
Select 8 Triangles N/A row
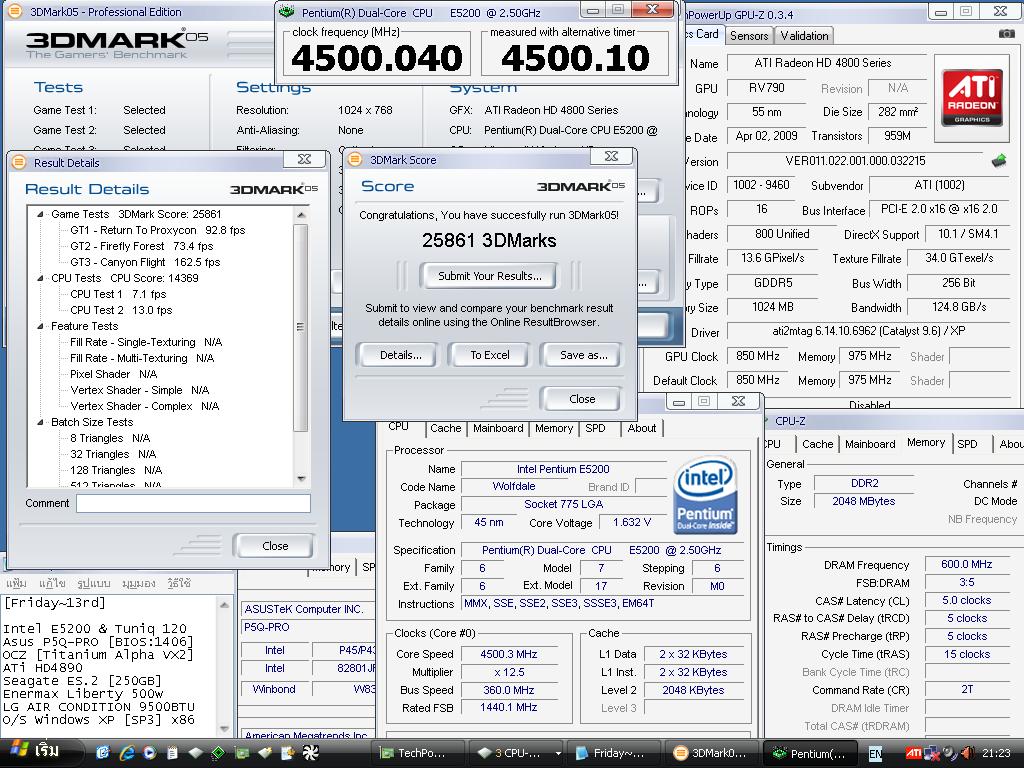coord(110,438)
